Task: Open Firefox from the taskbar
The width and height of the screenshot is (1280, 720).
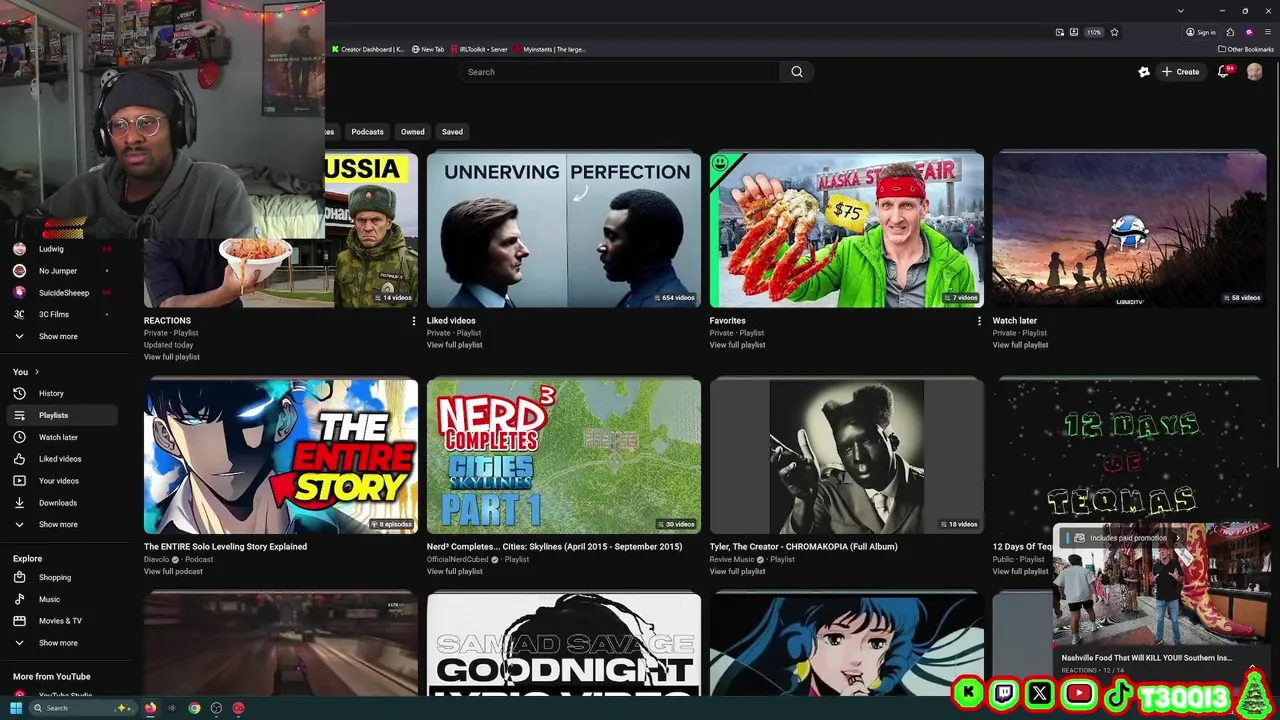Action: [150, 708]
